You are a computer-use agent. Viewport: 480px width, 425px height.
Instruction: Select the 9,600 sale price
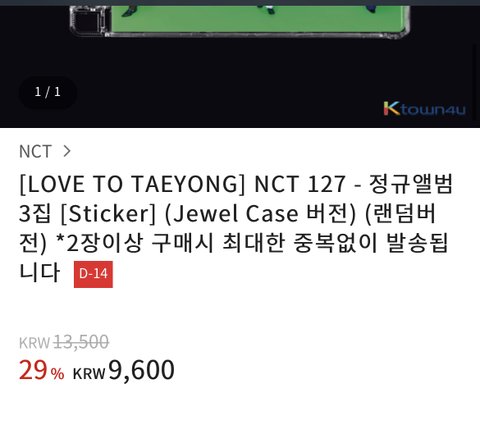point(141,370)
